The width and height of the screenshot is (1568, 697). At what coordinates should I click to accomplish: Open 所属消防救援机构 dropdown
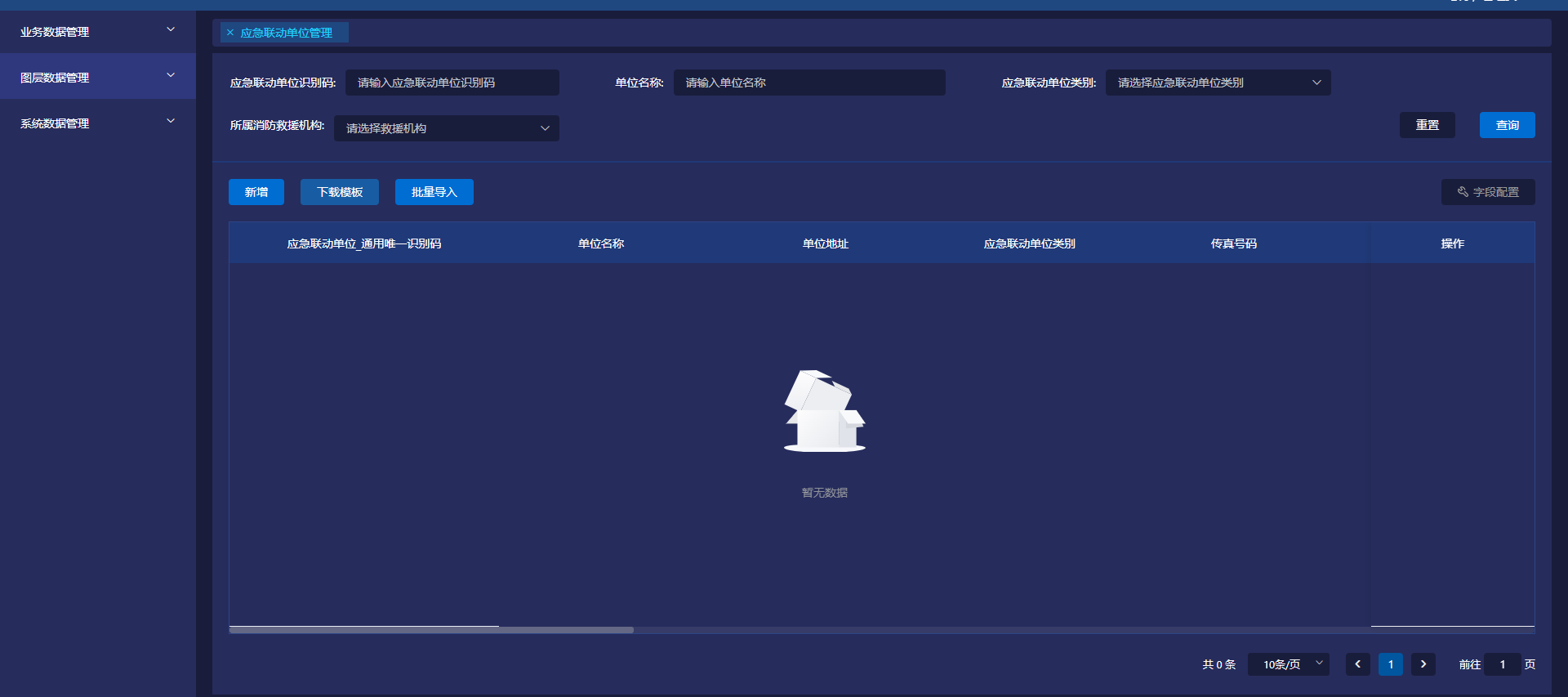tap(446, 128)
